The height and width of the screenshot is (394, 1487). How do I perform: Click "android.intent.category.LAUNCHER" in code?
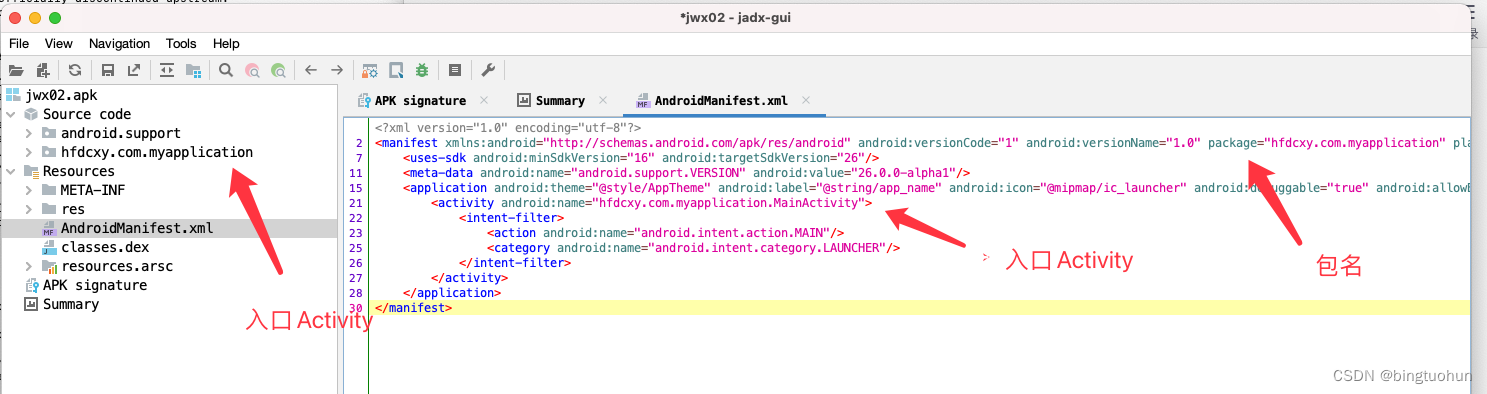point(762,248)
